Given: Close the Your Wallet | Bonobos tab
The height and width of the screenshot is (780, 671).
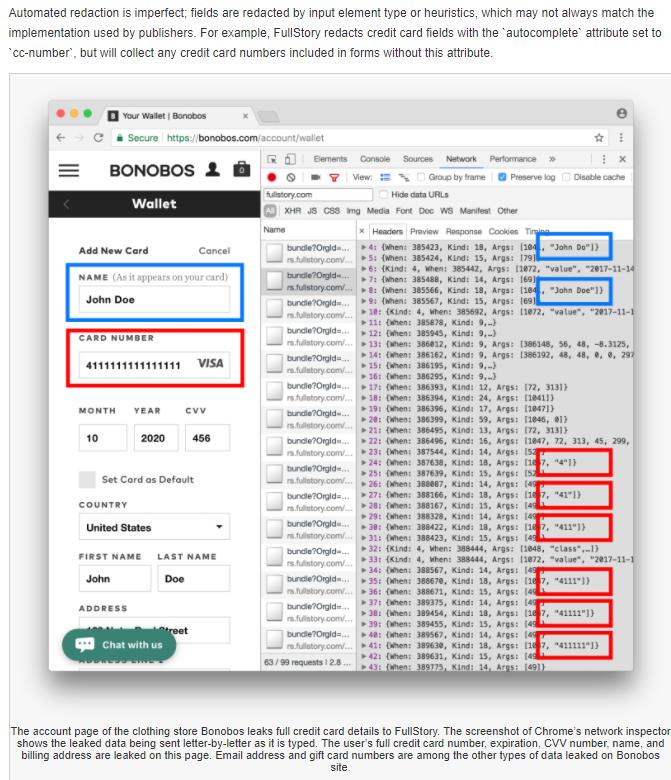Looking at the screenshot, I should pos(245,116).
